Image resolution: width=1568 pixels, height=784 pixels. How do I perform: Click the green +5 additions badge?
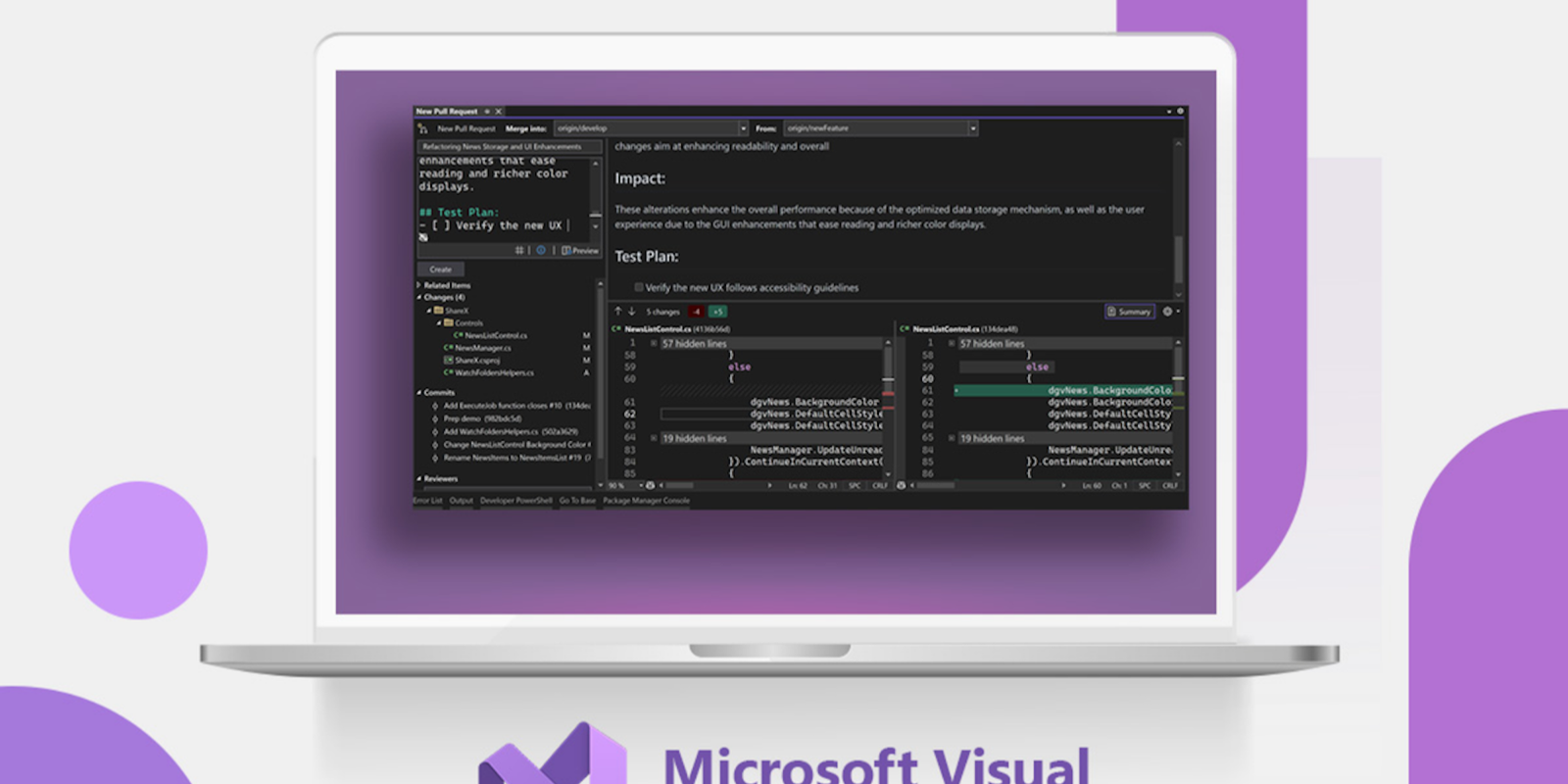point(718,312)
